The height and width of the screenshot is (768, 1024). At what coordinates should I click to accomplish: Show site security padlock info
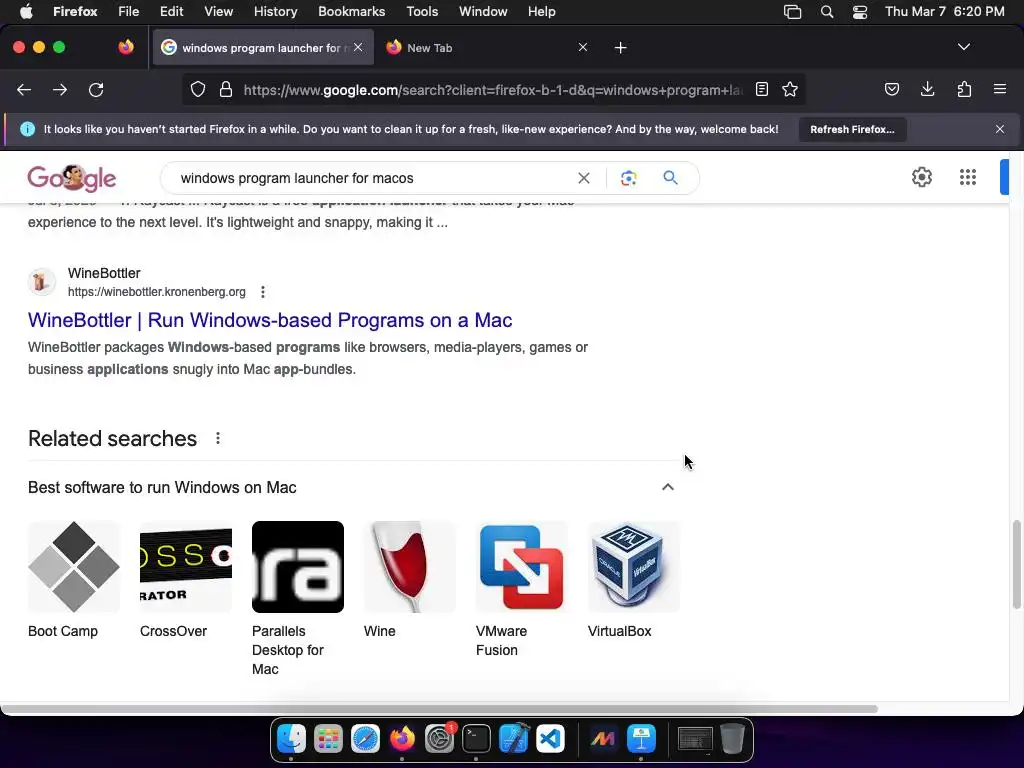(226, 89)
